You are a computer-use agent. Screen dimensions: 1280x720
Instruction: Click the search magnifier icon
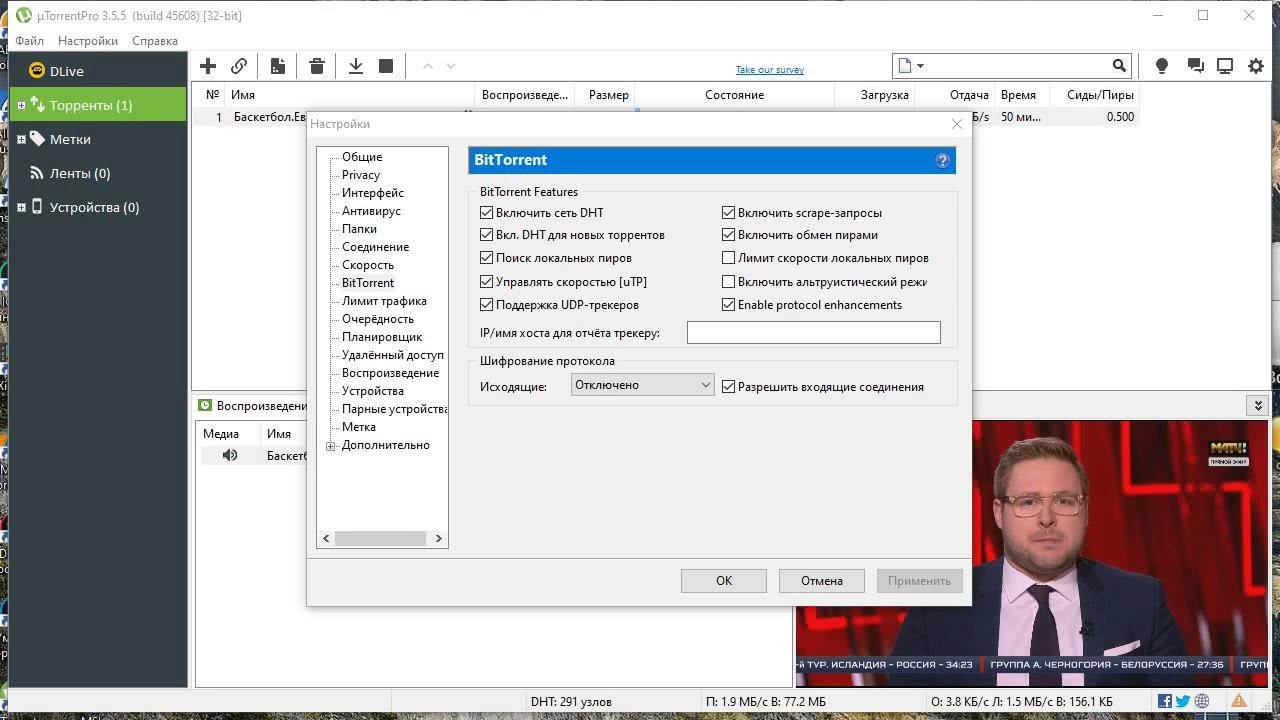pyautogui.click(x=1119, y=66)
